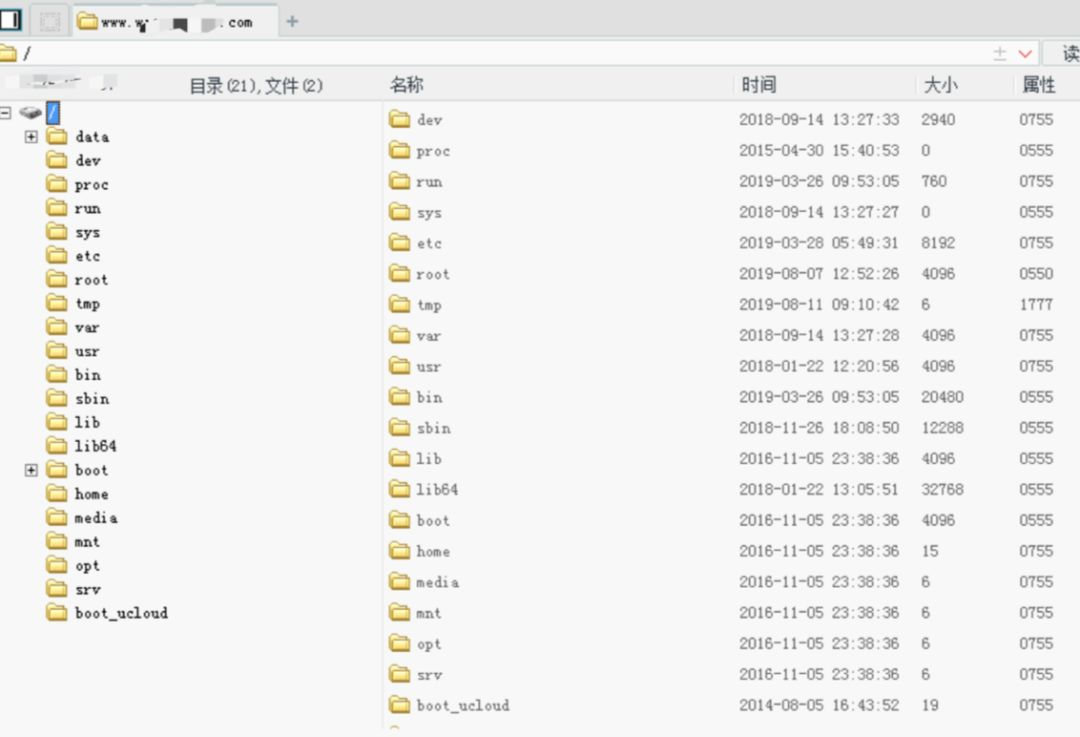Click the folder icon in the path bar
This screenshot has width=1080, height=737.
(x=8, y=54)
